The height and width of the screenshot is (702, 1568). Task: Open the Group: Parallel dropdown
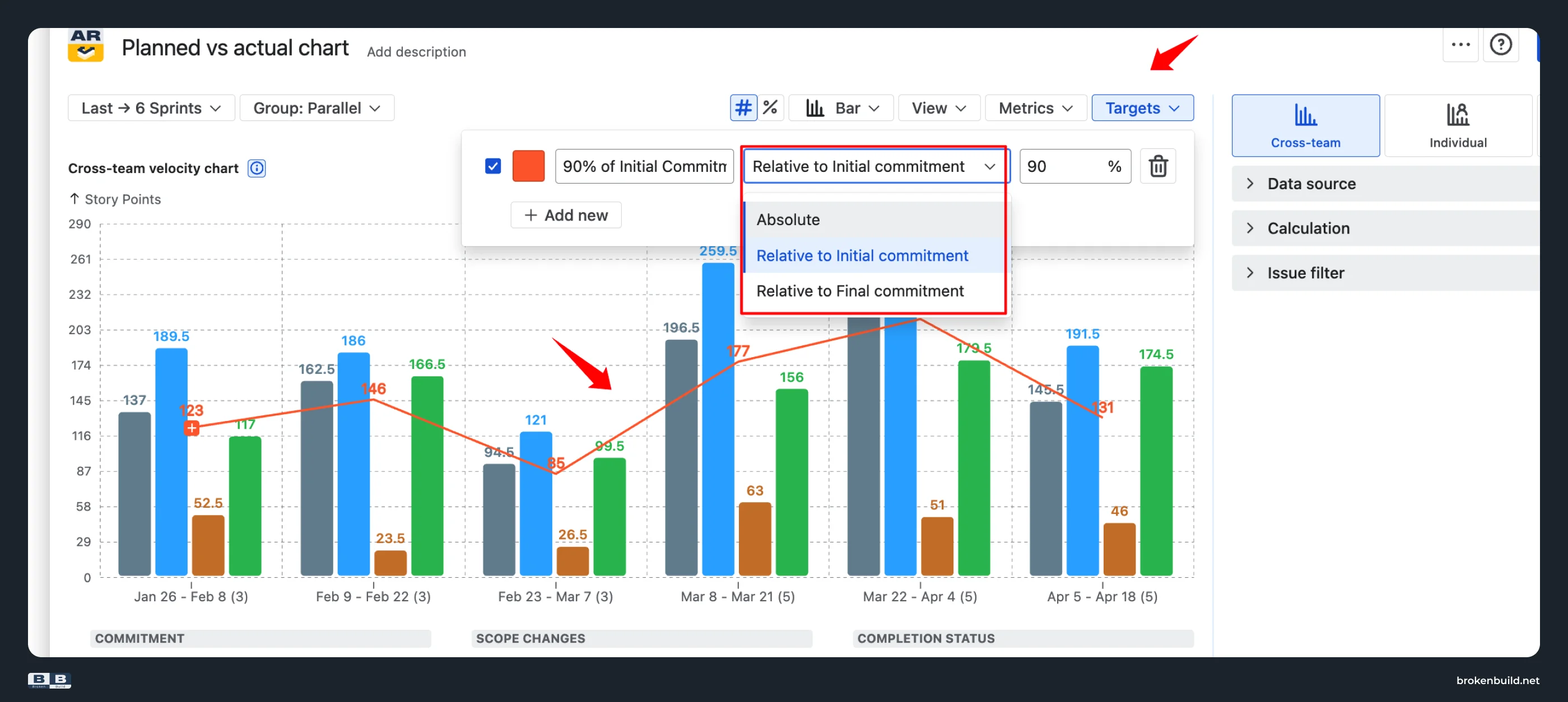click(x=317, y=107)
